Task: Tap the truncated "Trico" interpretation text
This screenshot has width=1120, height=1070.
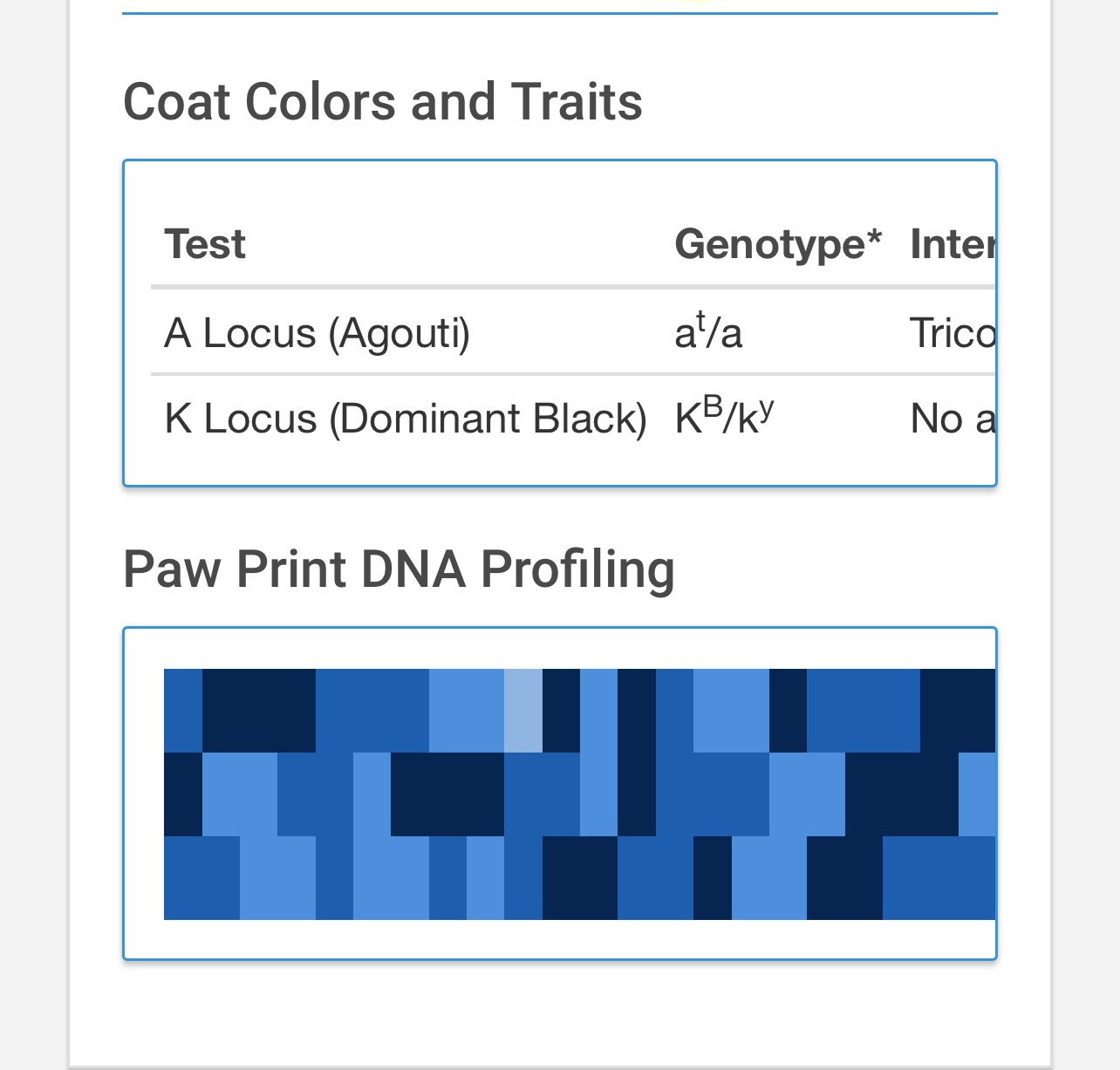Action: [x=953, y=333]
